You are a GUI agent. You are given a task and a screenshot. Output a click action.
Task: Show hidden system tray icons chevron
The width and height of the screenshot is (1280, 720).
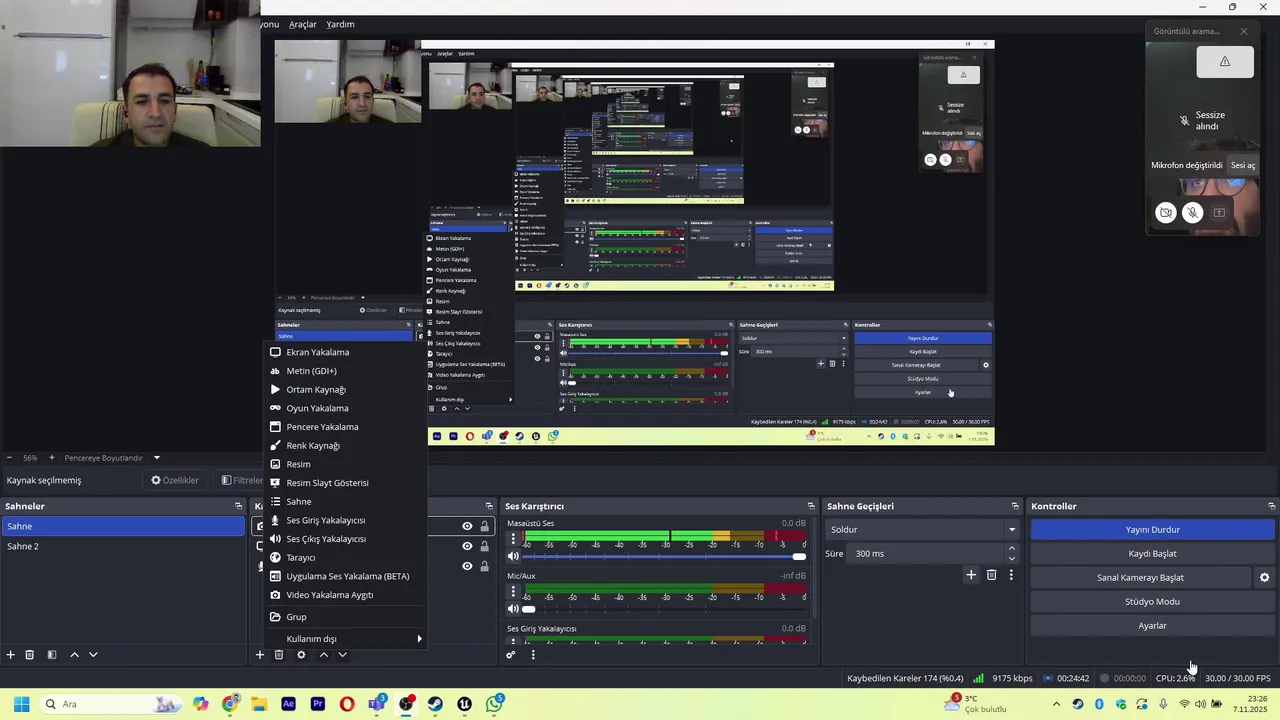click(1056, 704)
